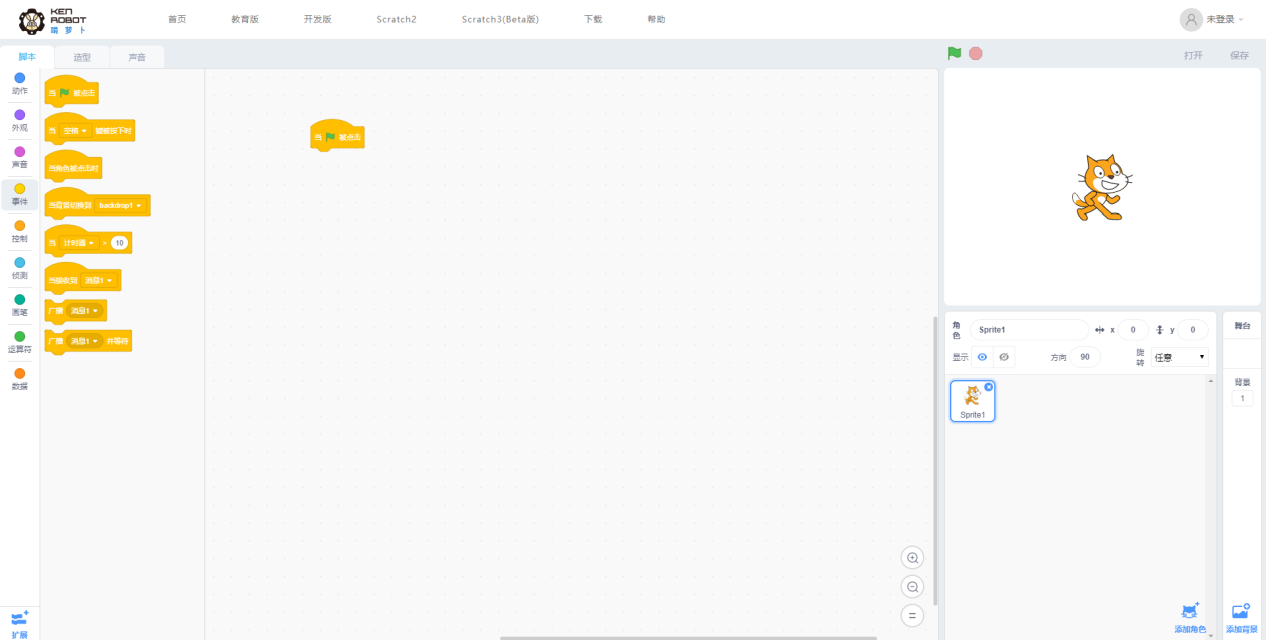Open 消息1 dropdown in the 广播 block
Image resolution: width=1266 pixels, height=640 pixels.
(x=84, y=311)
